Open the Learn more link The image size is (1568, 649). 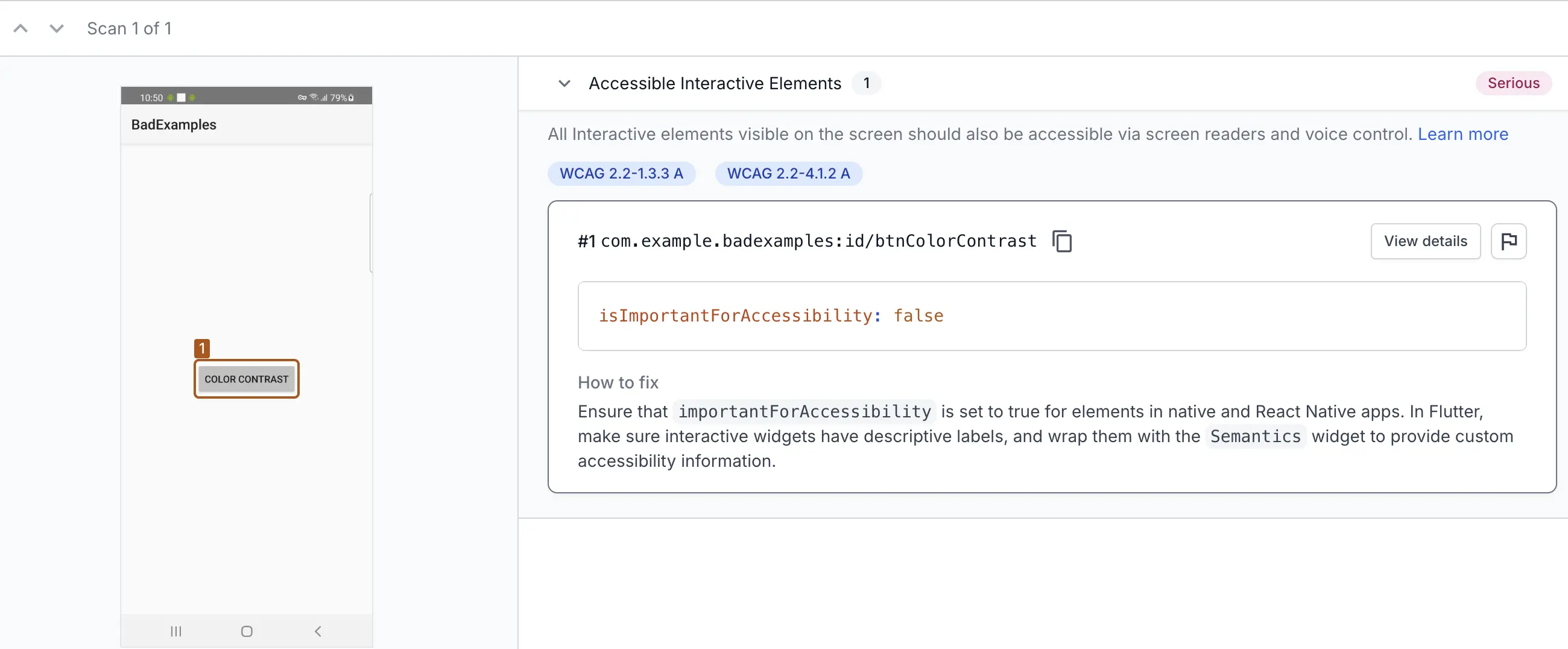coord(1462,134)
